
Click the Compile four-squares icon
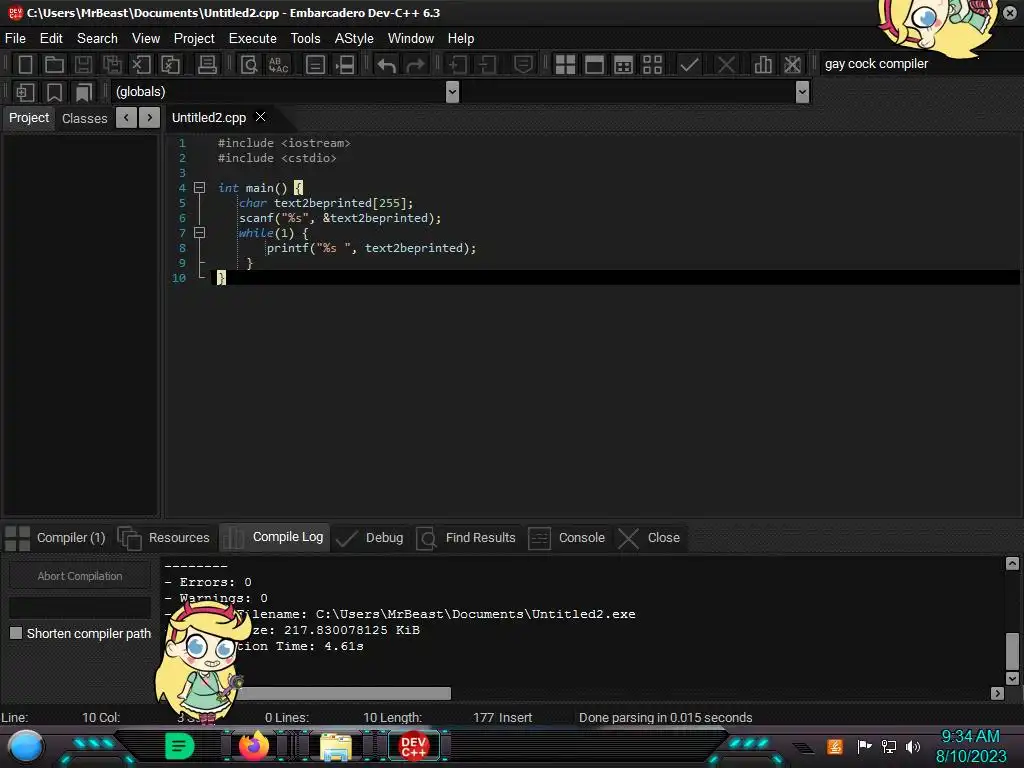[x=565, y=65]
